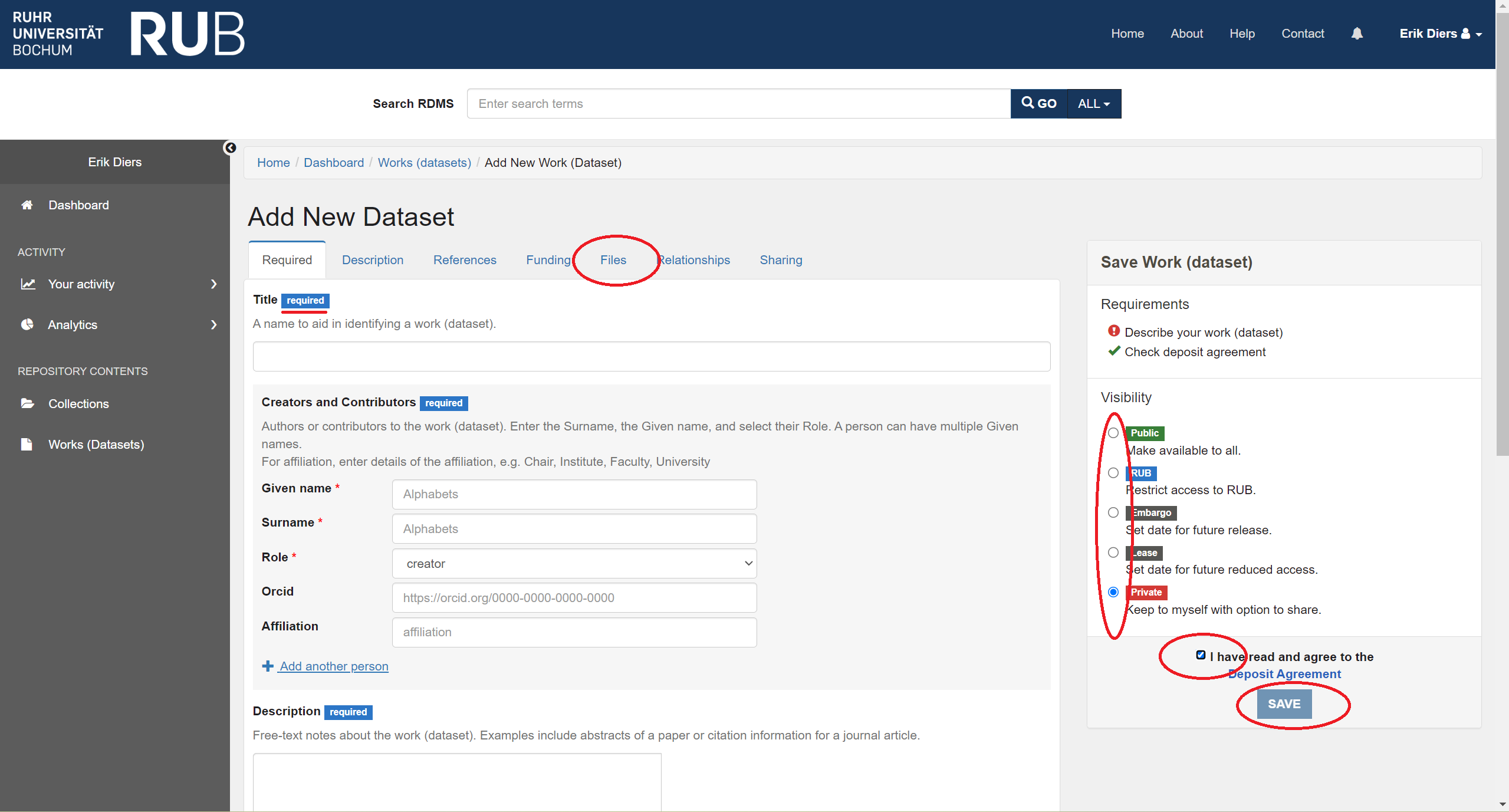Switch to the Sharing tab
Image resolution: width=1509 pixels, height=812 pixels.
(x=781, y=260)
